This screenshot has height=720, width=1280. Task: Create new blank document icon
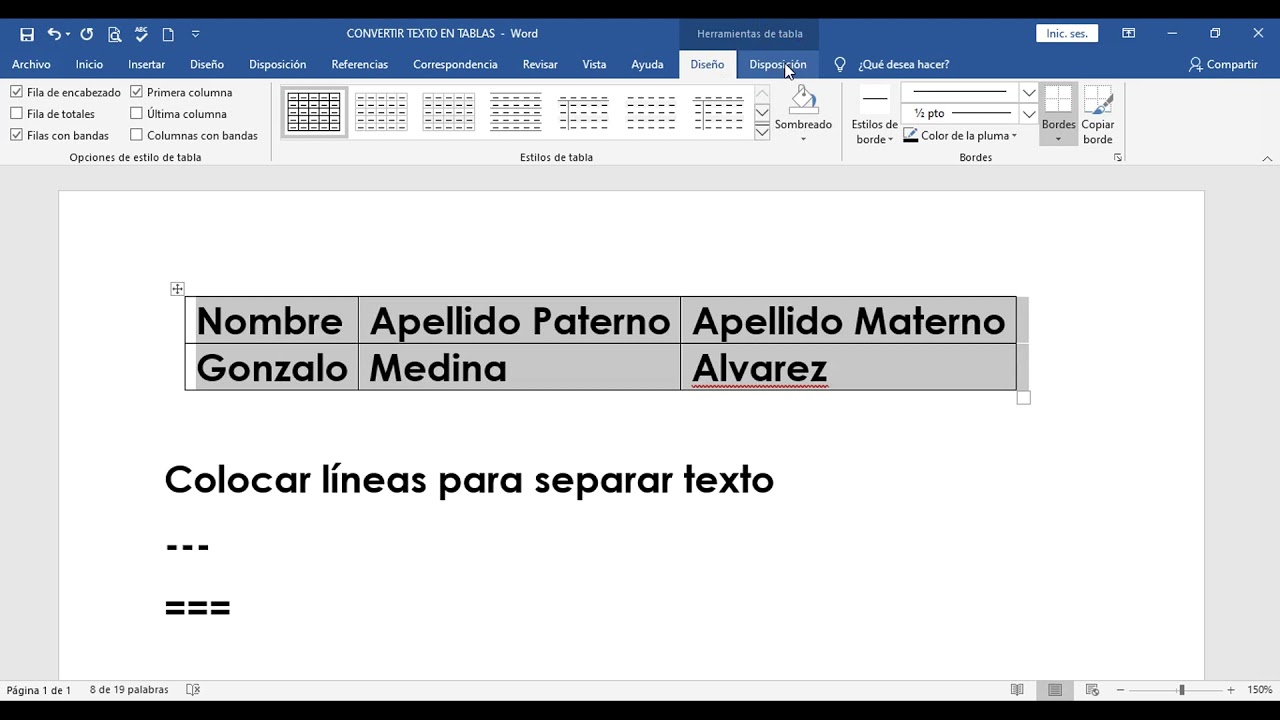coord(168,34)
